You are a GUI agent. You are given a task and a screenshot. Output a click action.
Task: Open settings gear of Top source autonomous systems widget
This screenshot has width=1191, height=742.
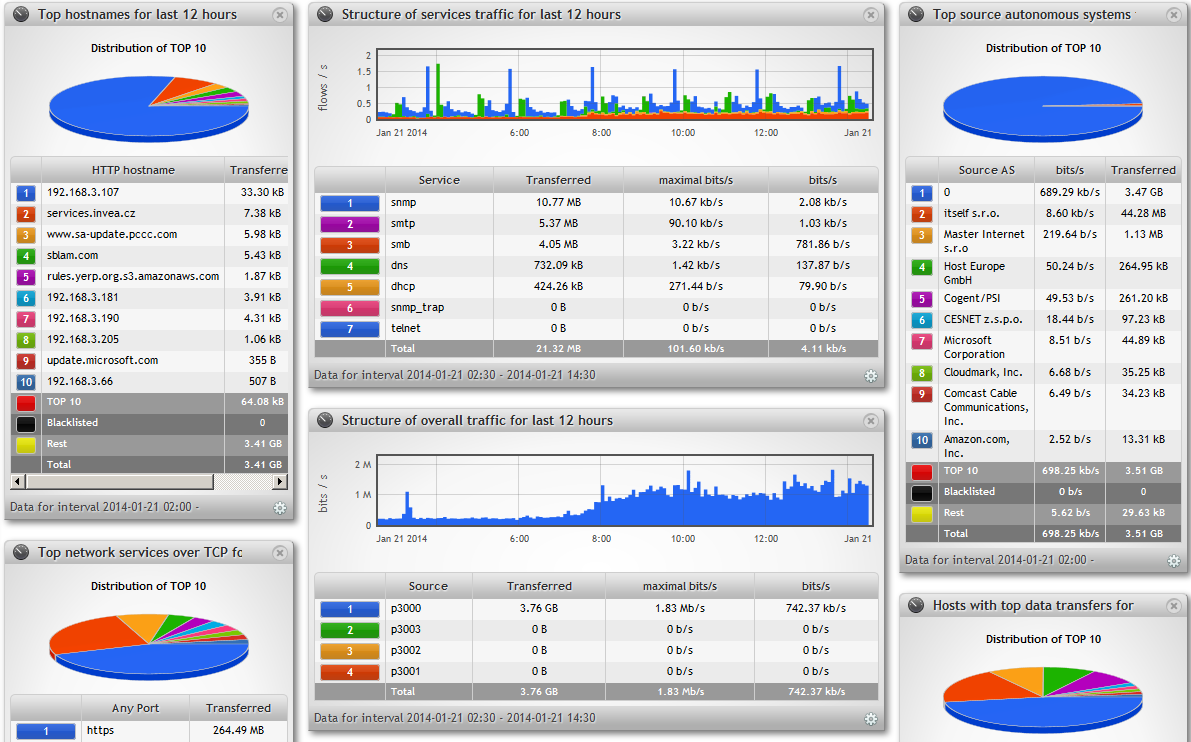1174,561
